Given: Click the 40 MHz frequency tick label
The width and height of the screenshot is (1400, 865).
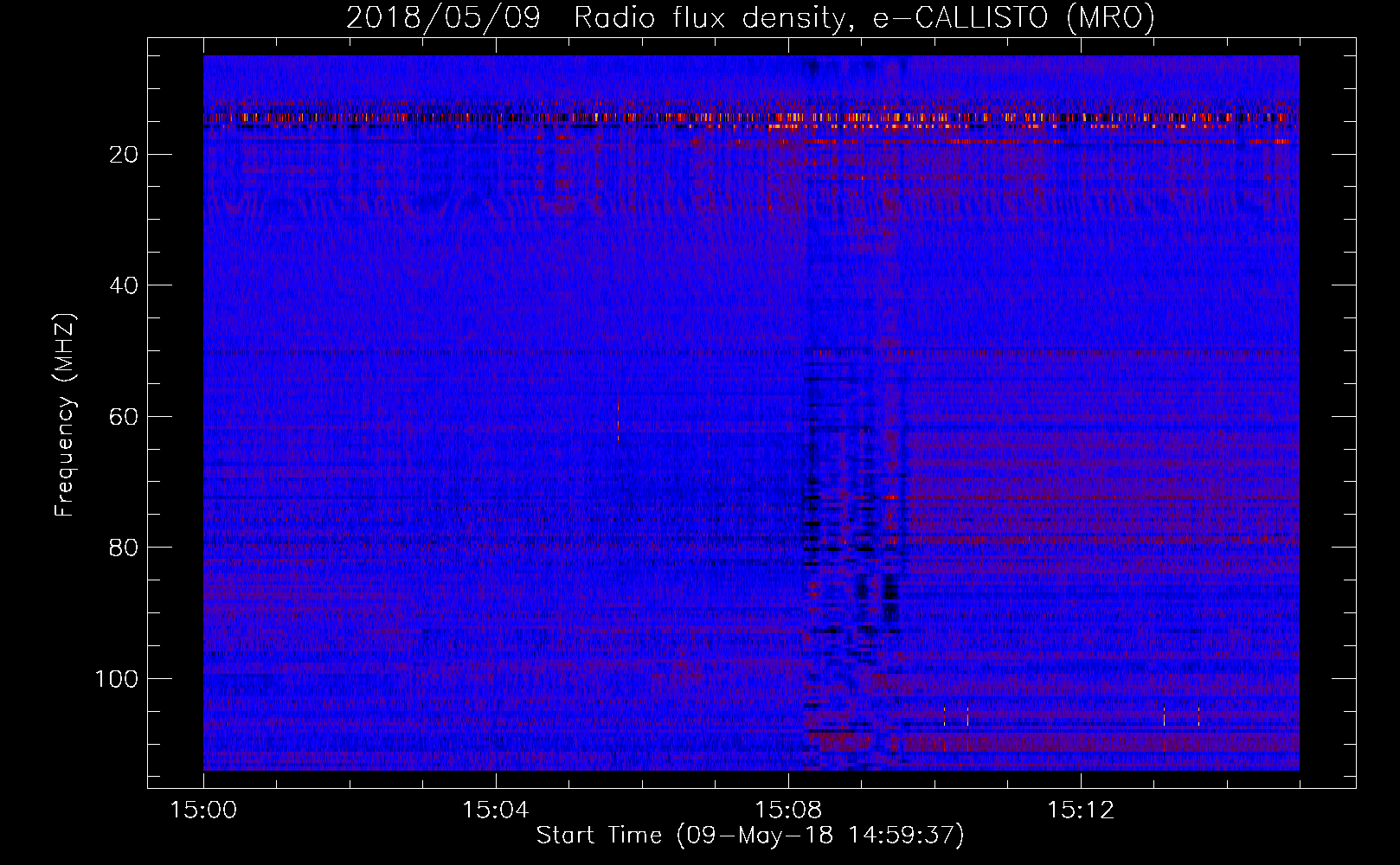Looking at the screenshot, I should 125,285.
